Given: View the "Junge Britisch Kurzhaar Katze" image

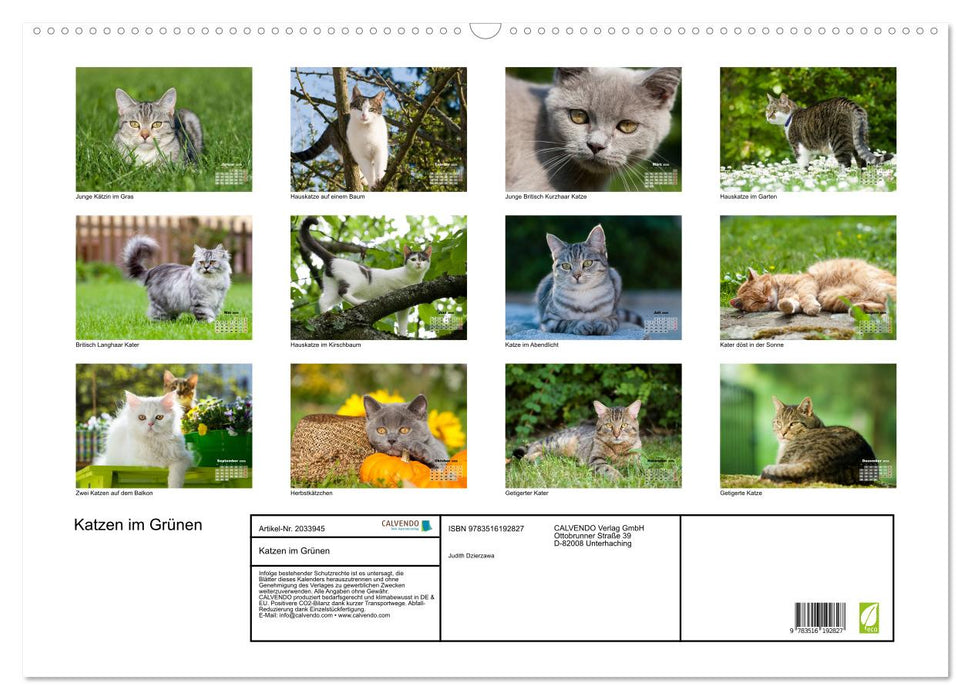Looking at the screenshot, I should [x=591, y=128].
